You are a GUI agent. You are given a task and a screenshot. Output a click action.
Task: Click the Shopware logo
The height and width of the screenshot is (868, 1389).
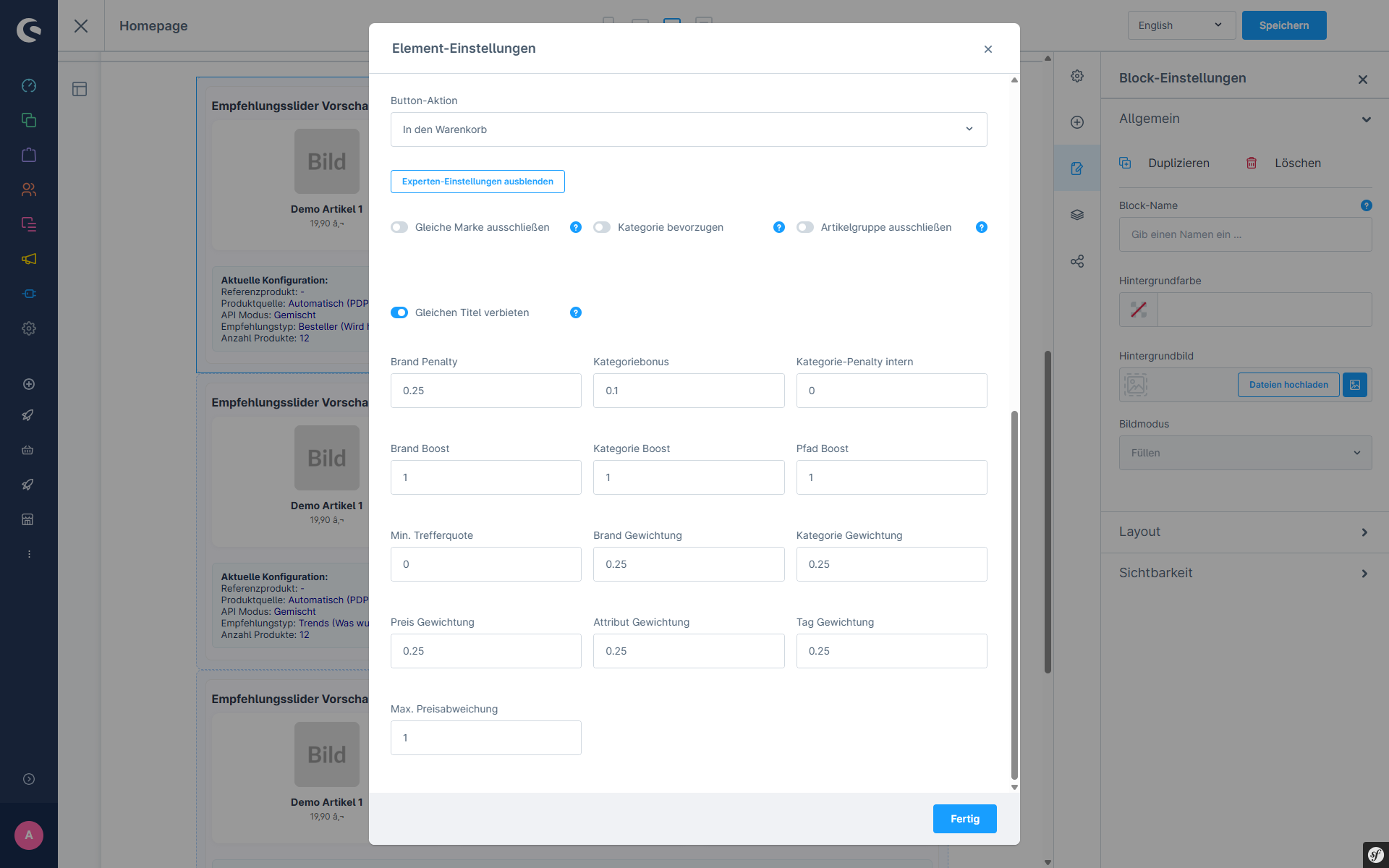tap(29, 30)
